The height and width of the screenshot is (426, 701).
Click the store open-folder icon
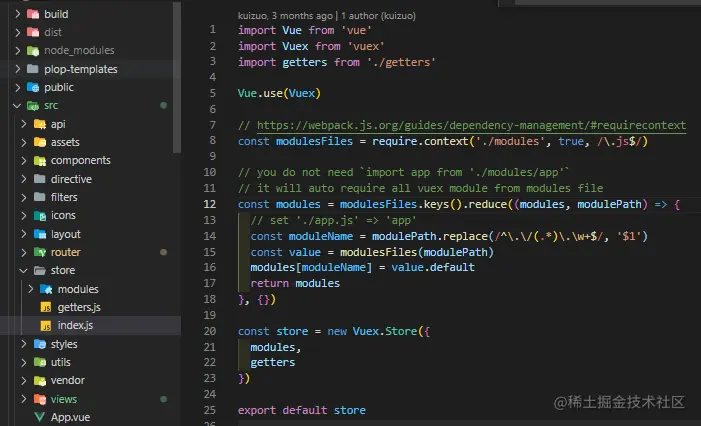pyautogui.click(x=40, y=270)
